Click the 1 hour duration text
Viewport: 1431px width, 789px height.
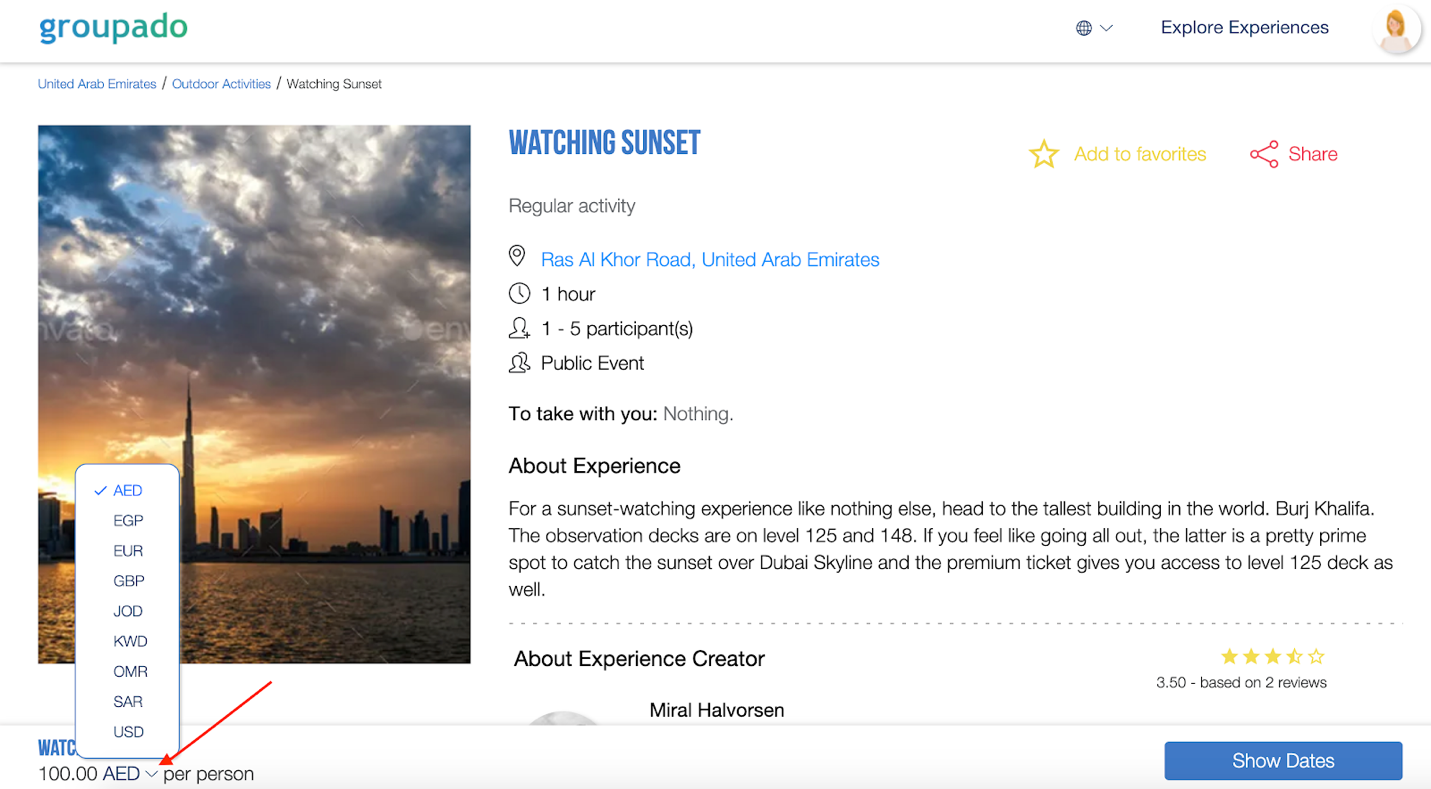pyautogui.click(x=568, y=294)
